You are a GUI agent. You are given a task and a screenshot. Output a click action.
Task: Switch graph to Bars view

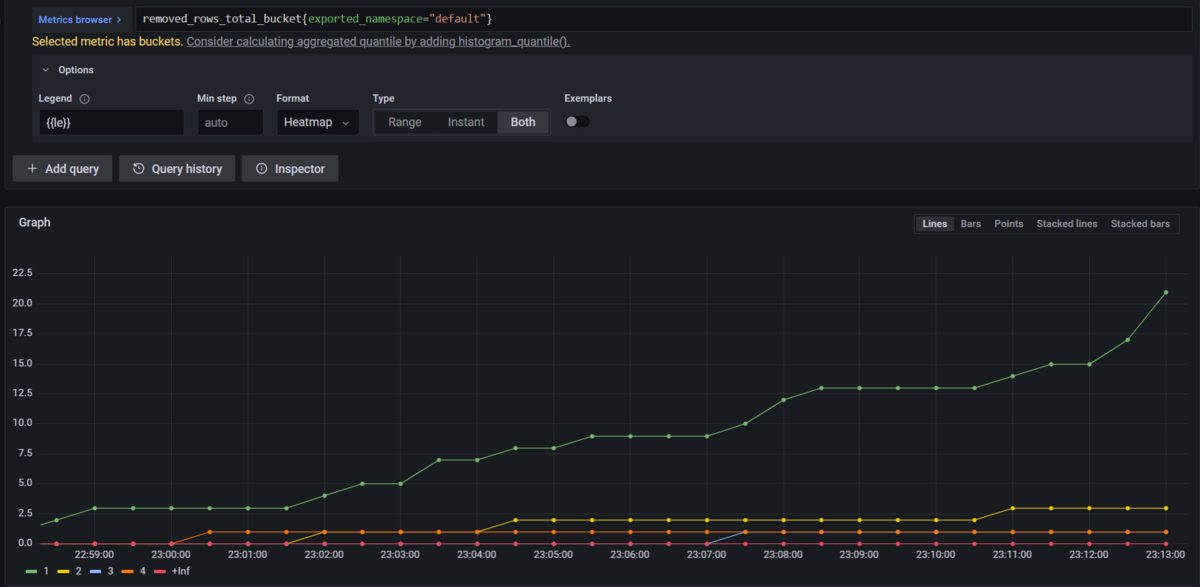970,224
